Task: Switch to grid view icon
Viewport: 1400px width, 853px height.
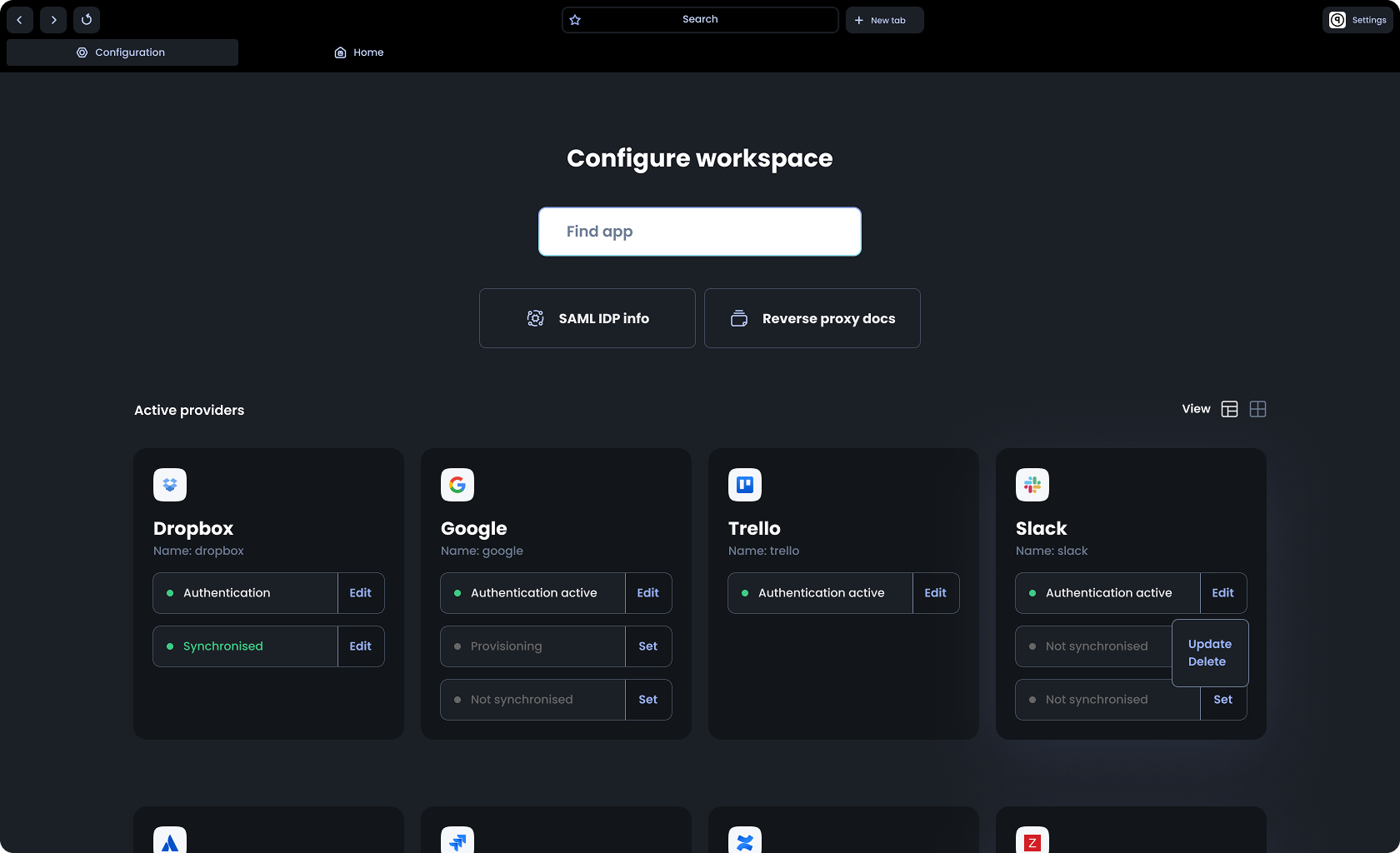Action: [x=1258, y=409]
